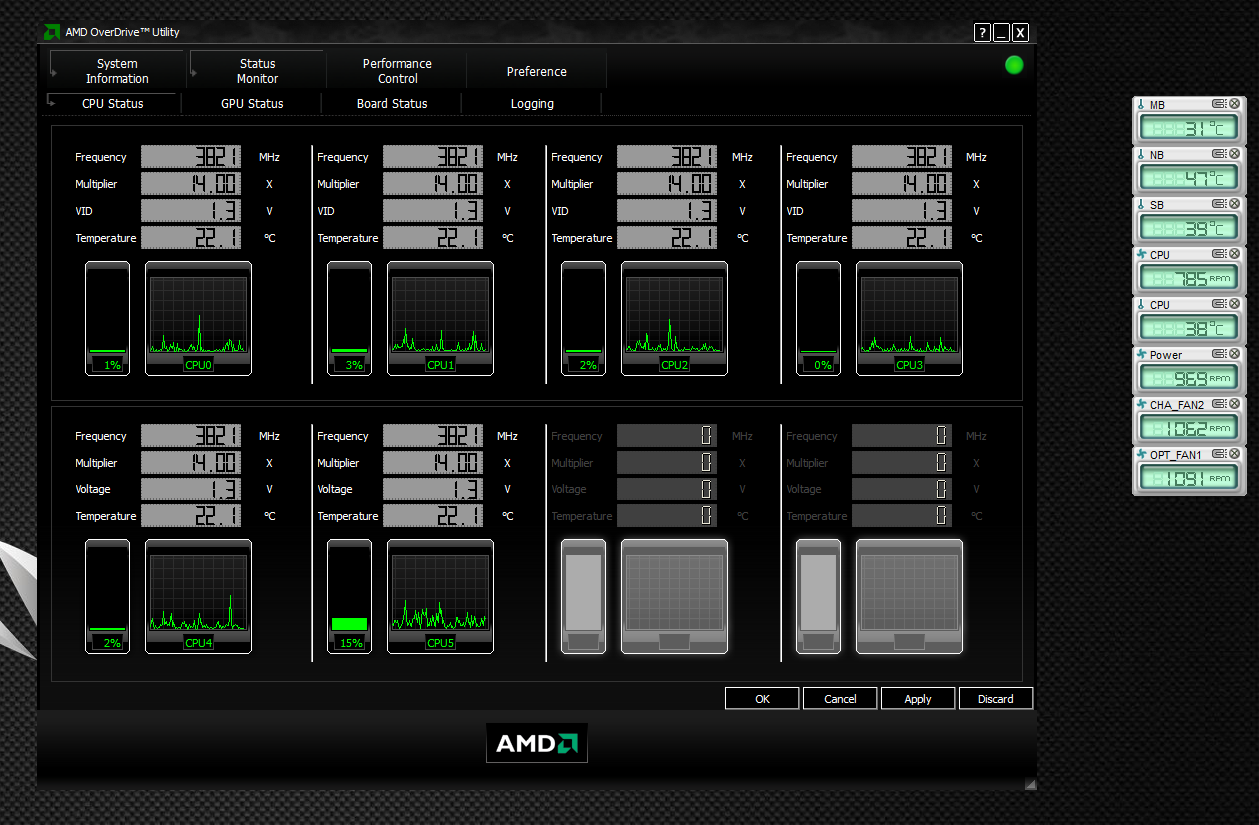Viewport: 1259px width, 825px height.
Task: Open settings icon on the NB widget
Action: [1219, 154]
